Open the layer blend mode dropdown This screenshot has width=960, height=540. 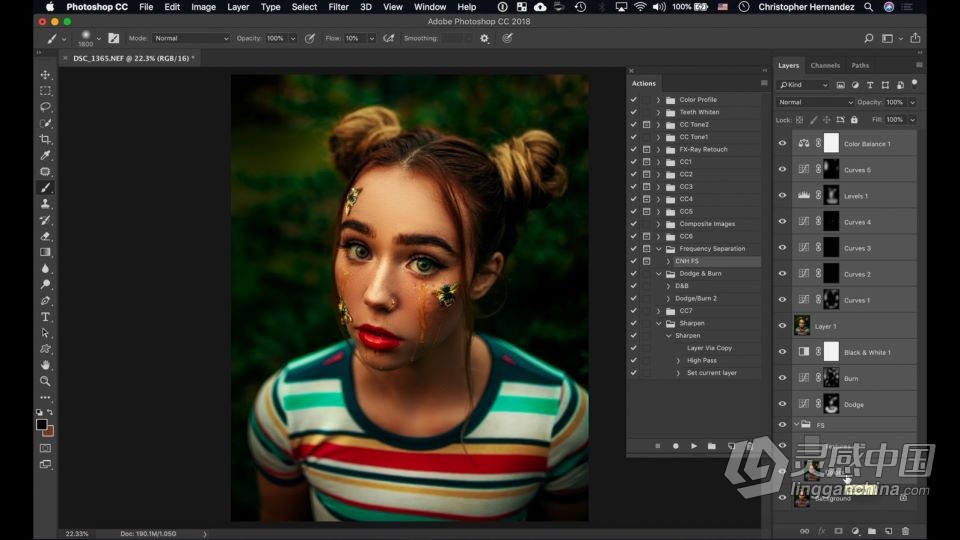coord(814,102)
